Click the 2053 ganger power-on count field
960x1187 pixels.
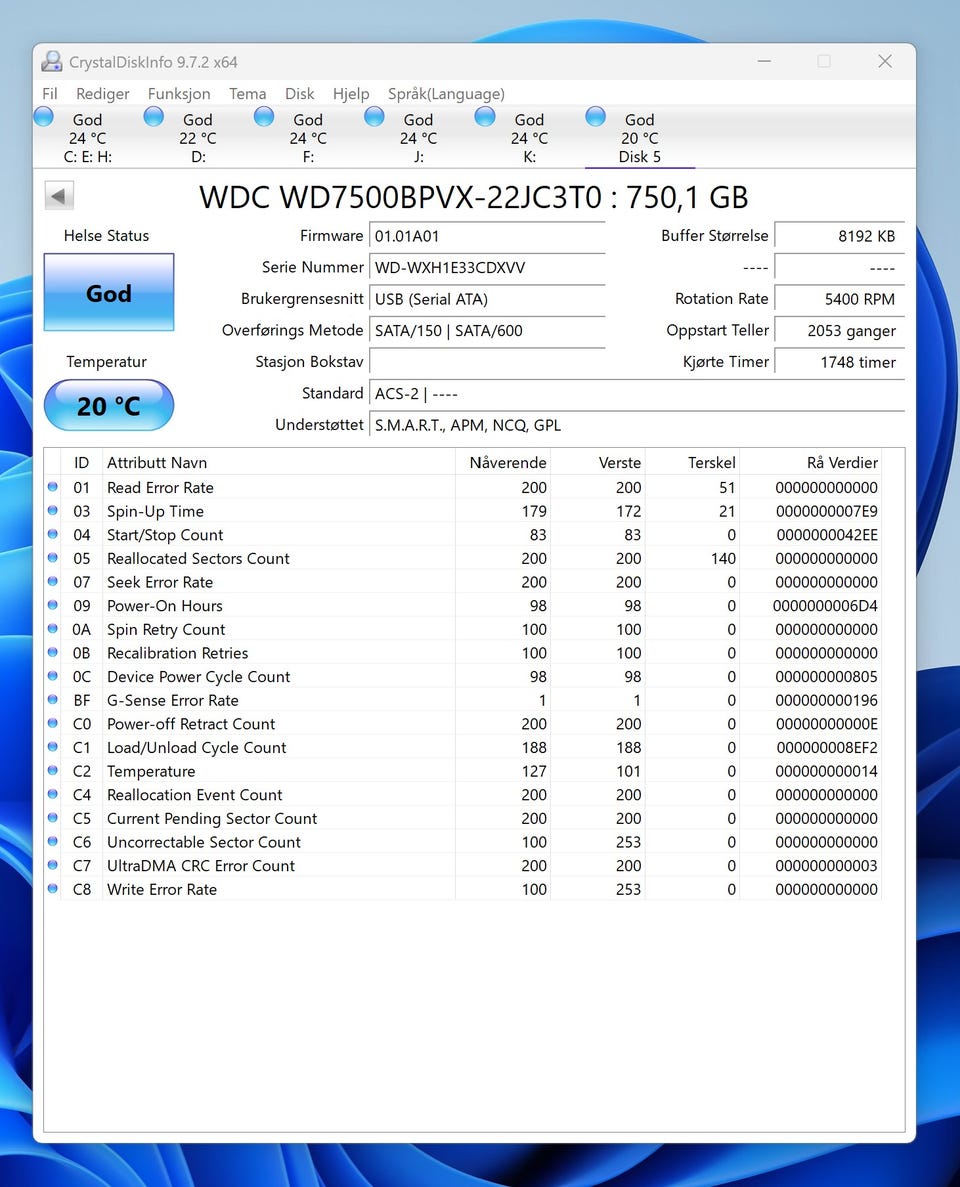(840, 331)
